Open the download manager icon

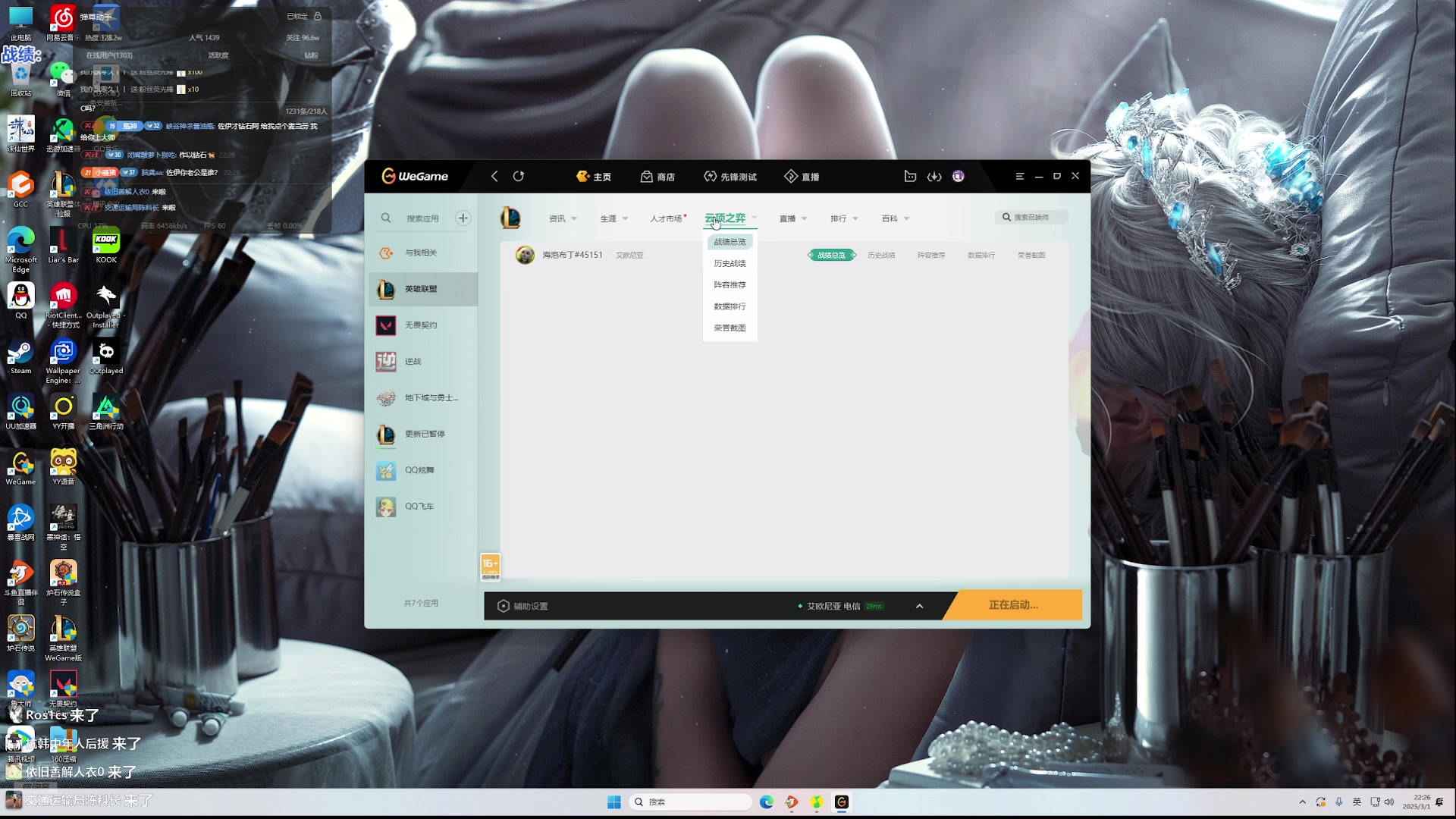coord(934,176)
